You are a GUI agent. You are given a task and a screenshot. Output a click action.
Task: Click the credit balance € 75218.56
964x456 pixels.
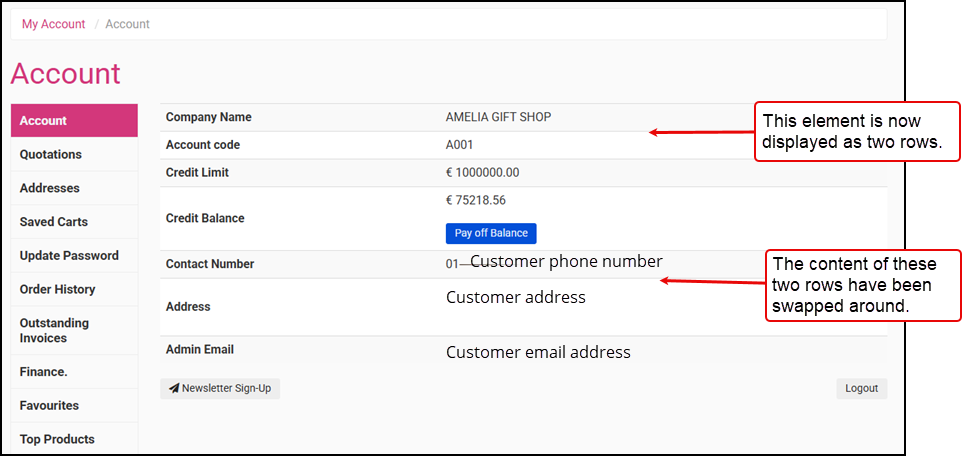coord(476,200)
